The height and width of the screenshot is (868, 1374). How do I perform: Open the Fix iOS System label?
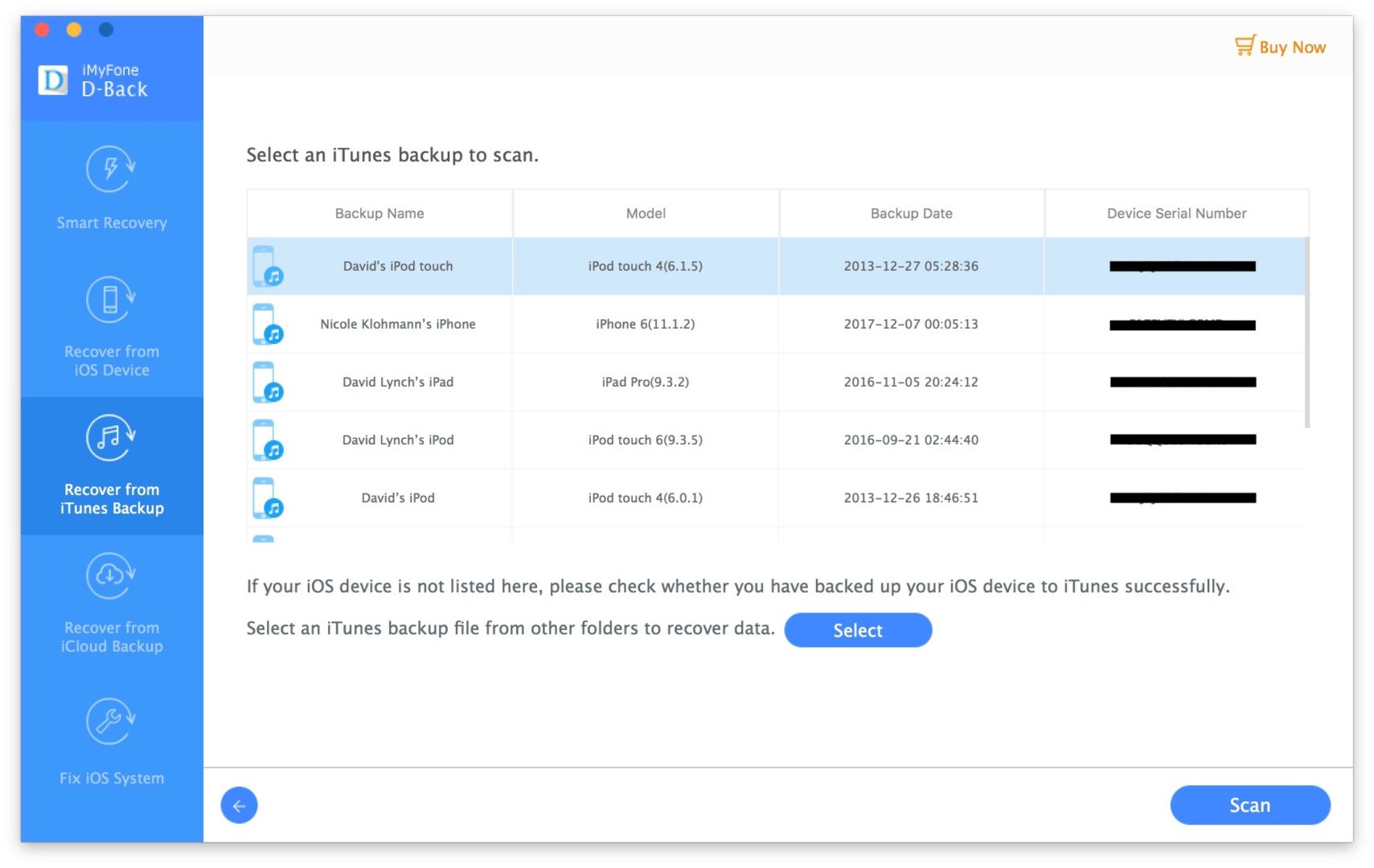coord(112,778)
